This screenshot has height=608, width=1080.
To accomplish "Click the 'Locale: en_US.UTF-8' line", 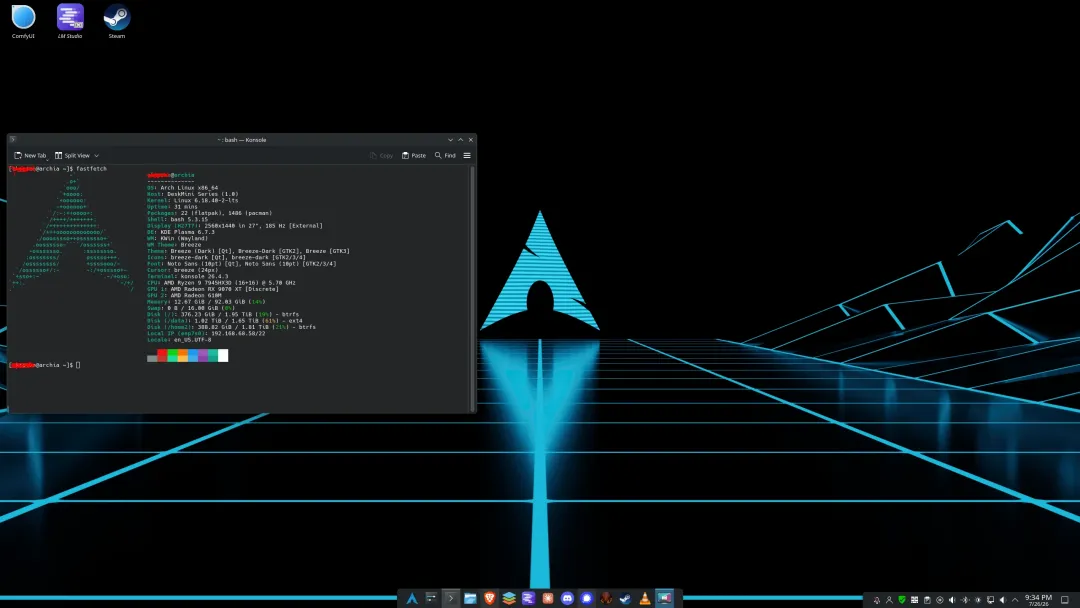I will click(179, 339).
